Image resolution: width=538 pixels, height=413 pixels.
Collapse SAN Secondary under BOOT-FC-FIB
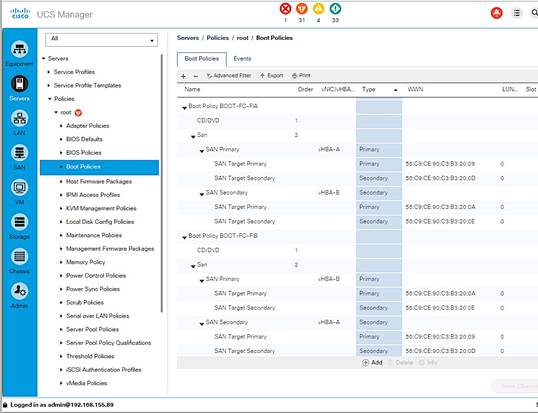[202, 323]
